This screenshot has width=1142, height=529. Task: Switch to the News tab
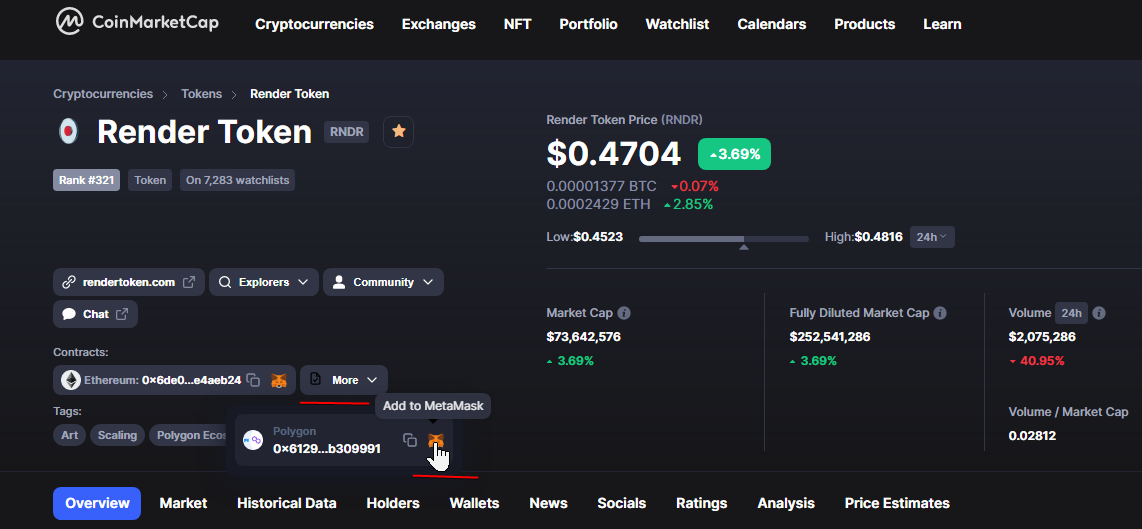(x=548, y=503)
